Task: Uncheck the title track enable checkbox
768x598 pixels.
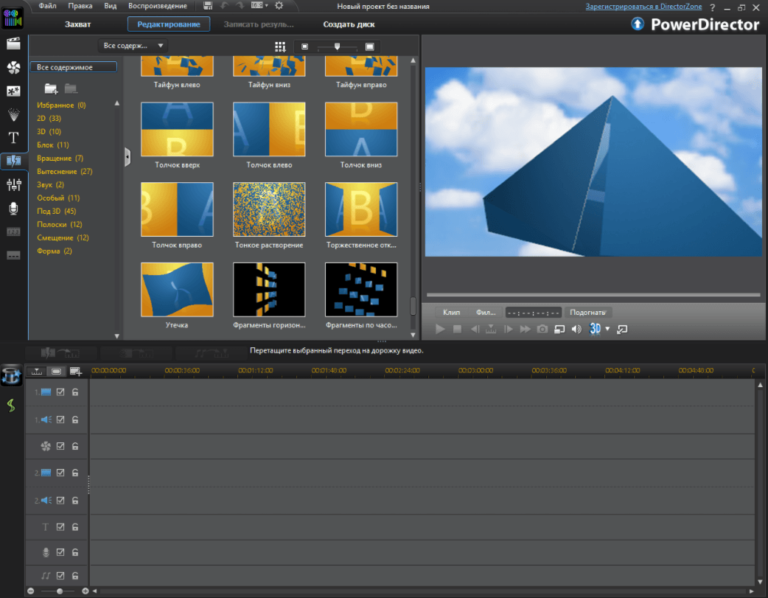Action: [60, 527]
